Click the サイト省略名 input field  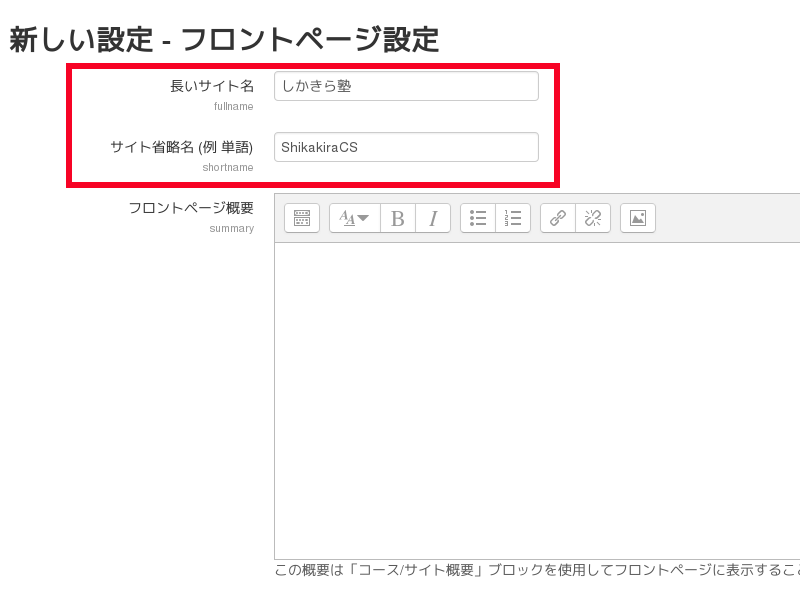tap(406, 147)
